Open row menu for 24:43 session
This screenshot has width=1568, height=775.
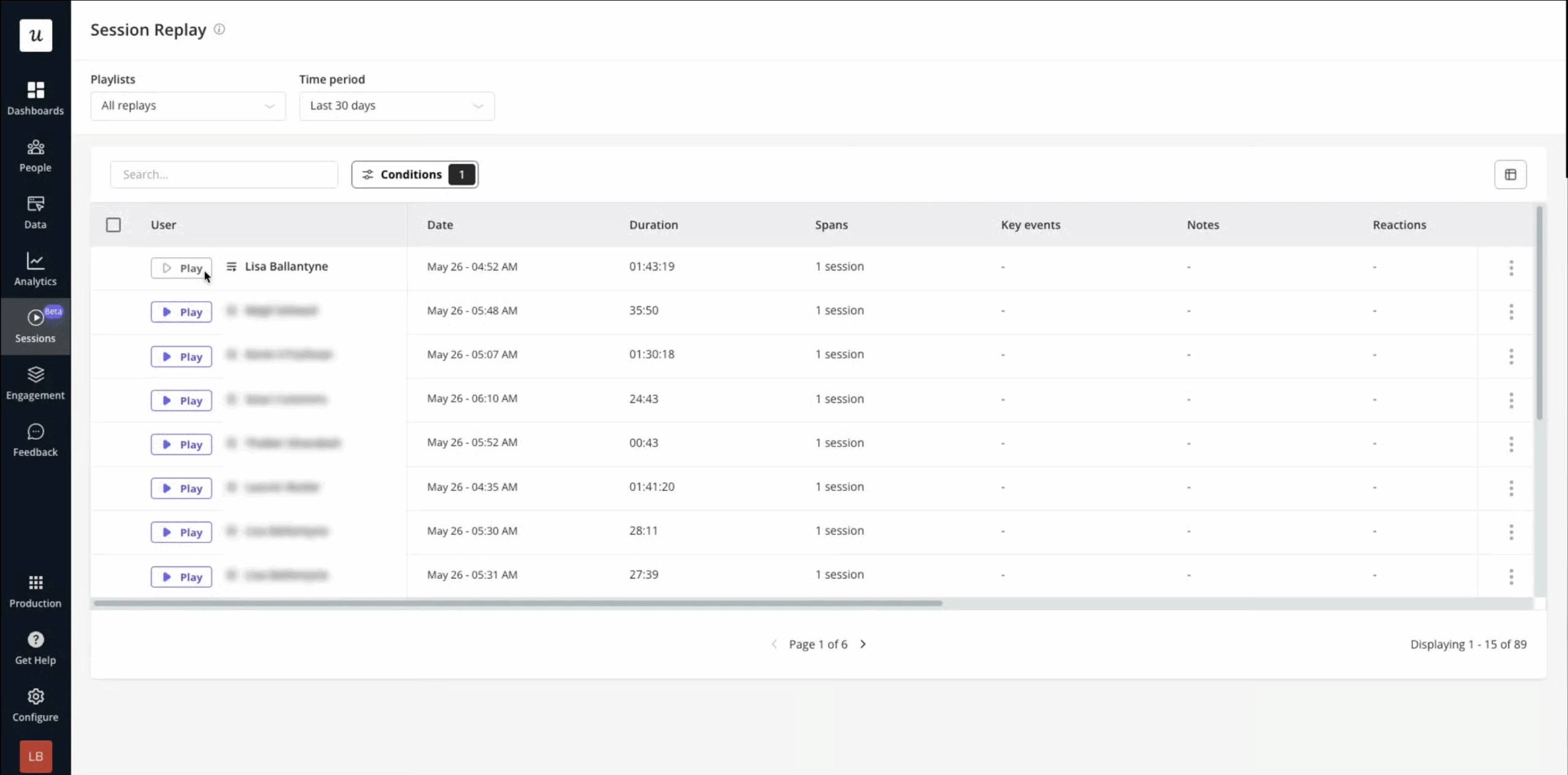[x=1511, y=400]
